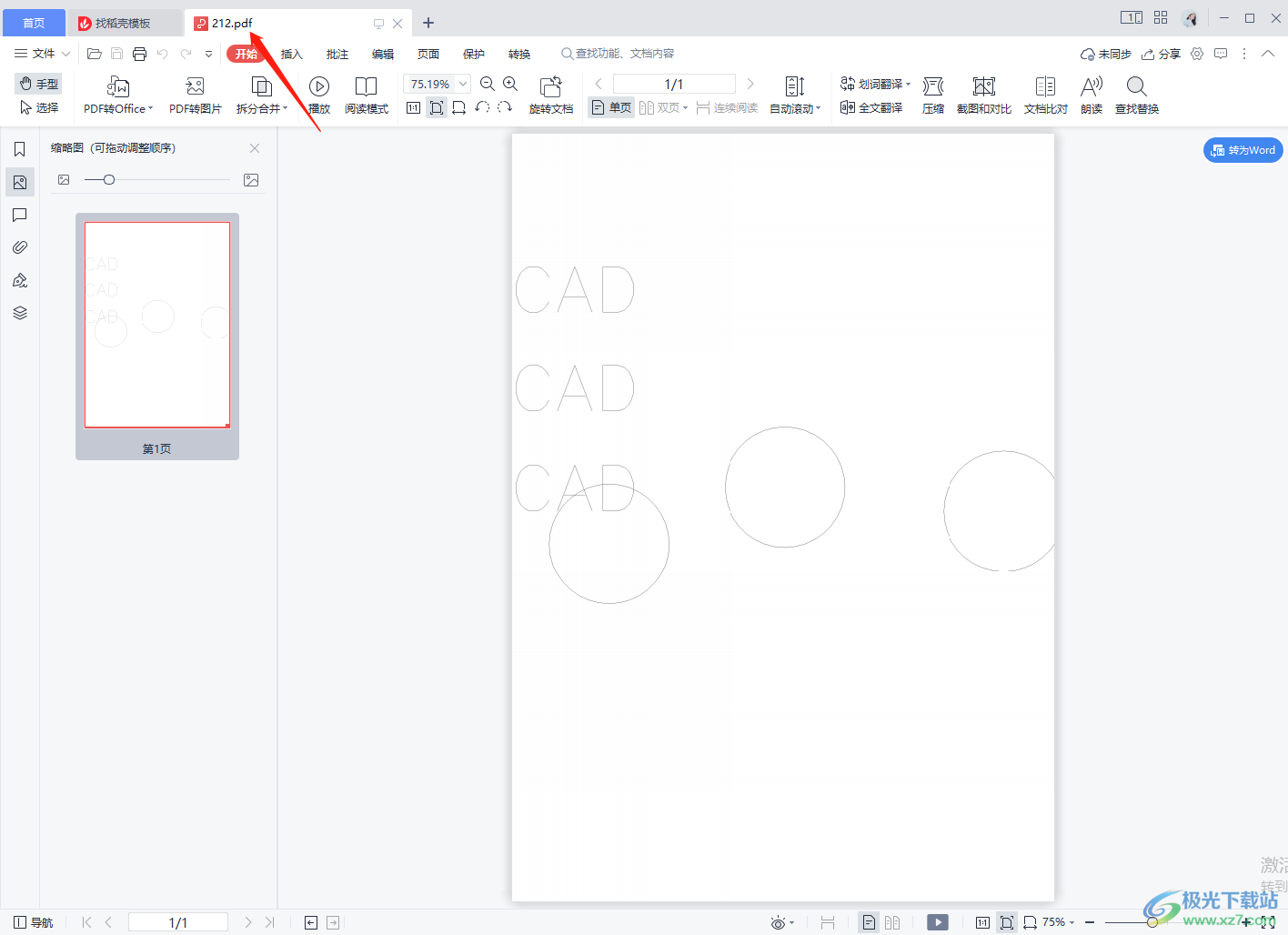Print the document with printer icon

(139, 54)
